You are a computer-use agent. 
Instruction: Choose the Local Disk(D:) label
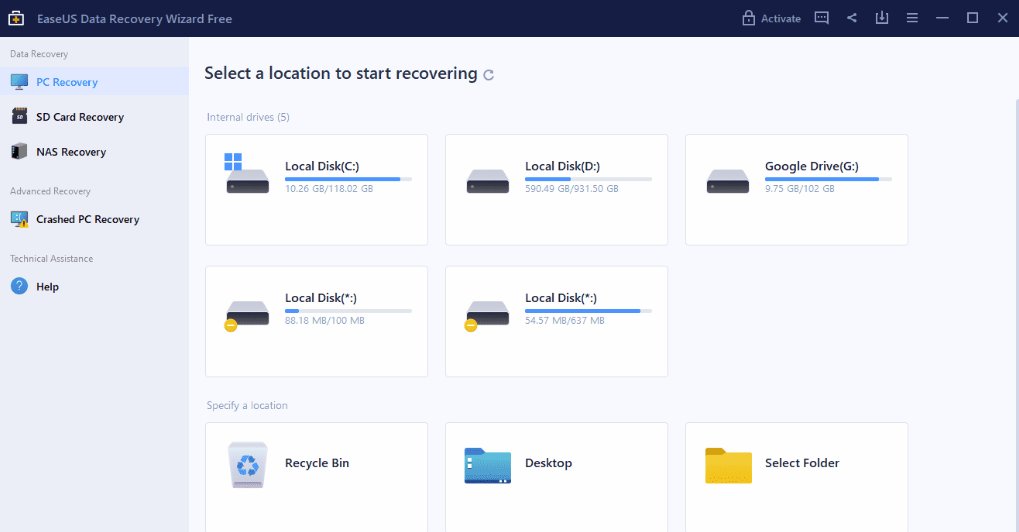(562, 166)
